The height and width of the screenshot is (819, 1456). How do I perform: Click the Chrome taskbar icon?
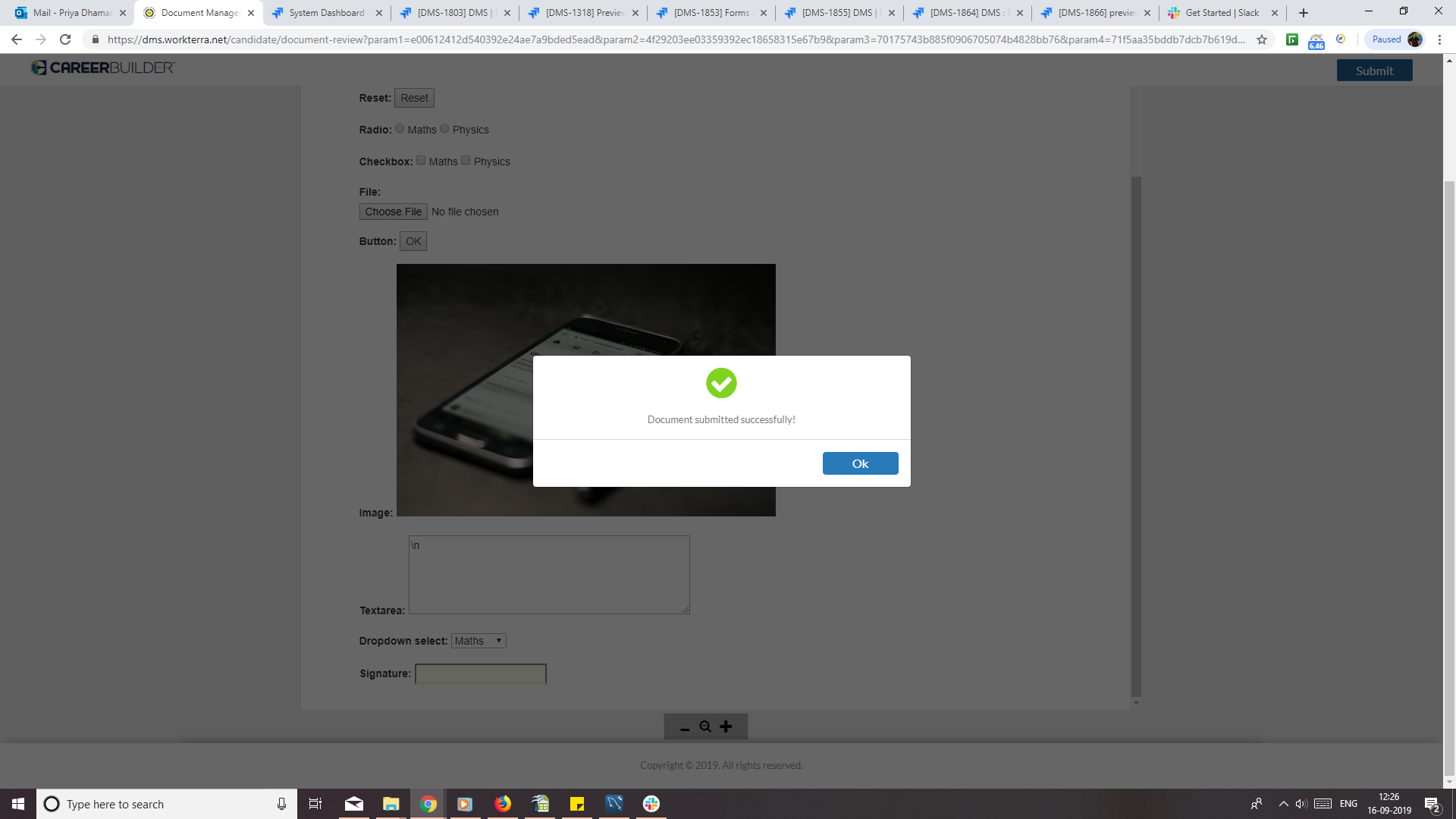[428, 804]
